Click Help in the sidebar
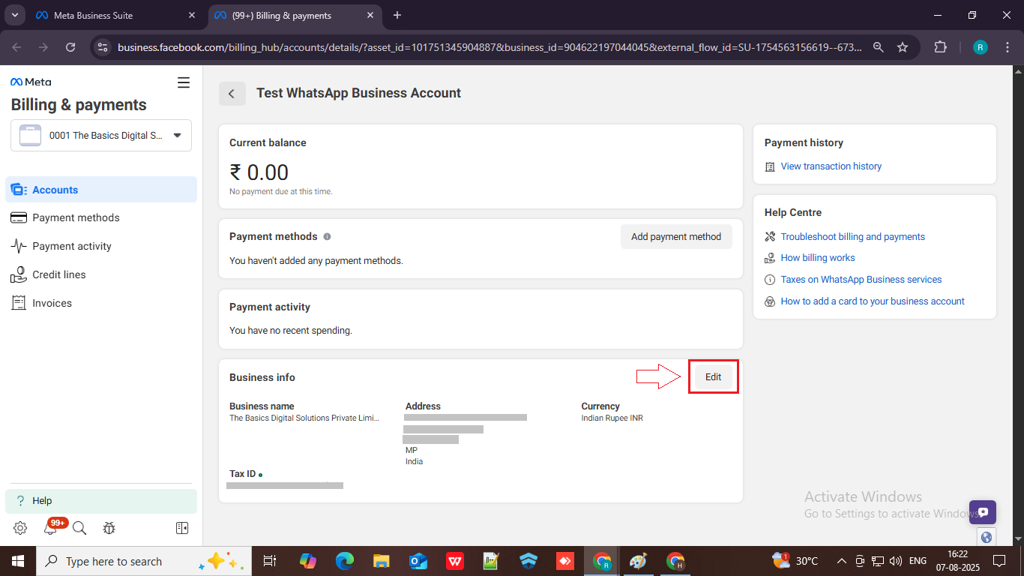Viewport: 1024px width, 576px height. coord(101,501)
